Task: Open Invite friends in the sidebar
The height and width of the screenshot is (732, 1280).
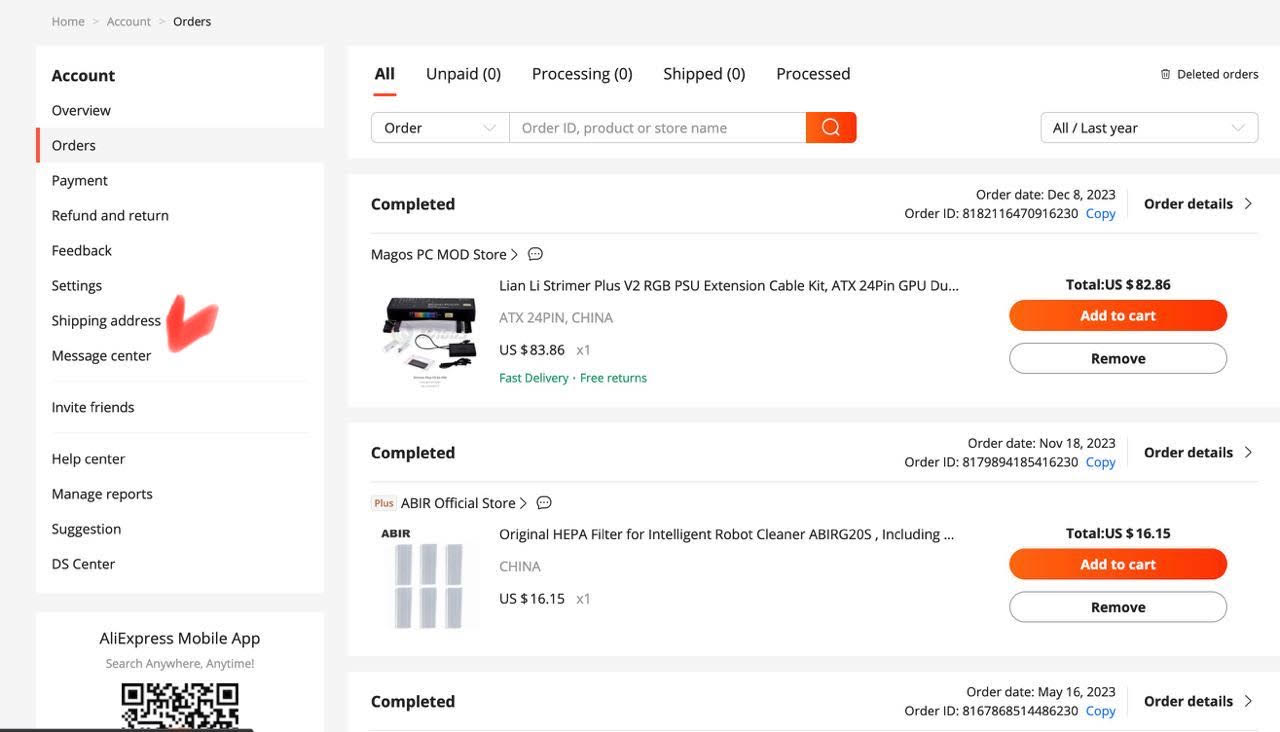Action: point(93,407)
